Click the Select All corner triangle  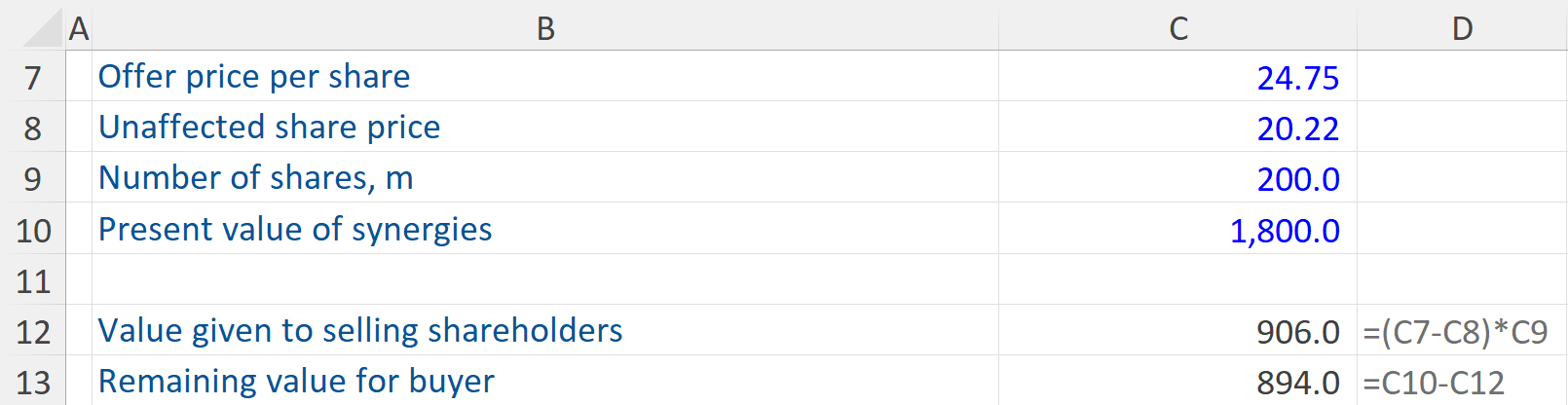point(44,29)
